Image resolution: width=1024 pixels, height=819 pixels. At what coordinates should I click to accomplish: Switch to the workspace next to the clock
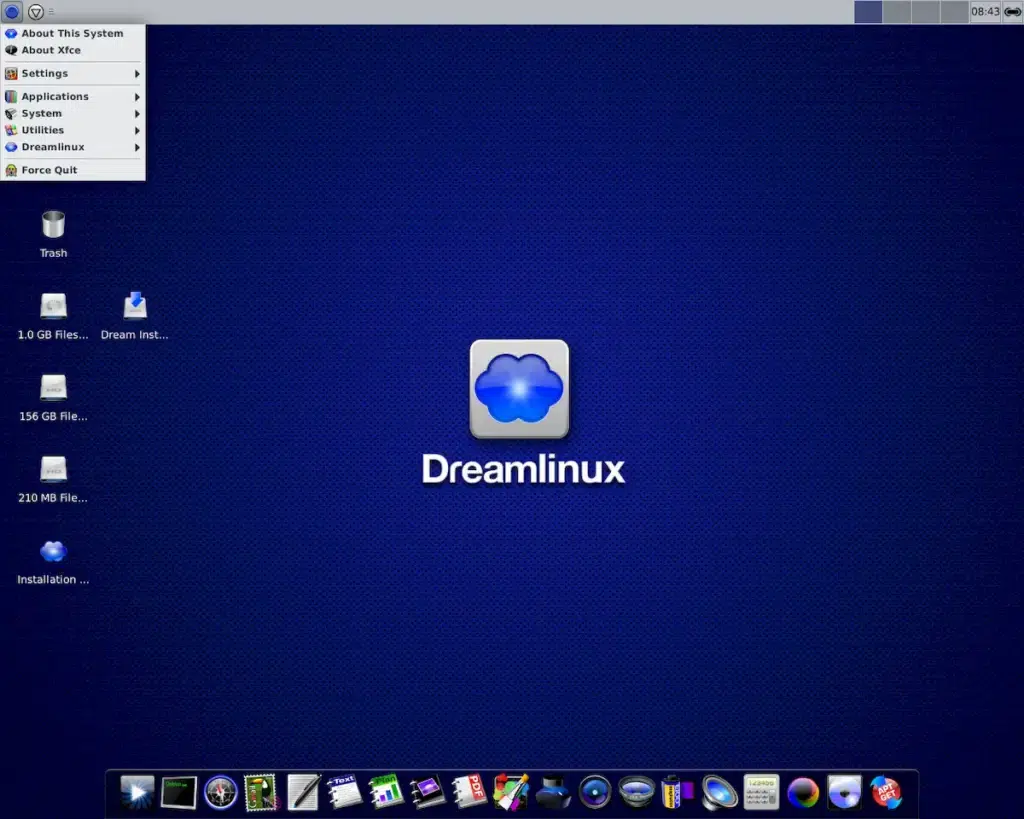pyautogui.click(x=954, y=12)
